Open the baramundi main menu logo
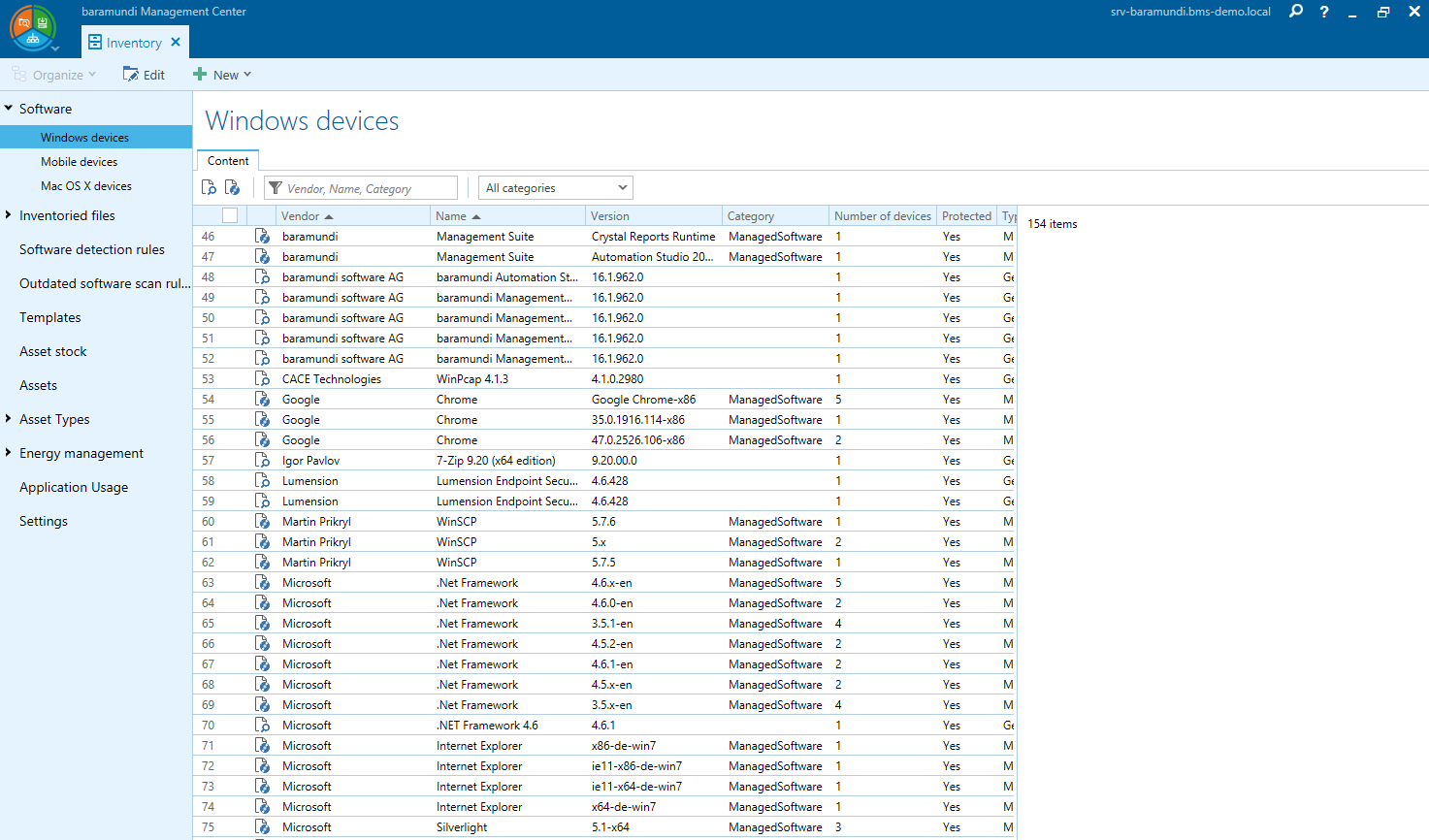Viewport: 1429px width, 840px height. [x=33, y=28]
